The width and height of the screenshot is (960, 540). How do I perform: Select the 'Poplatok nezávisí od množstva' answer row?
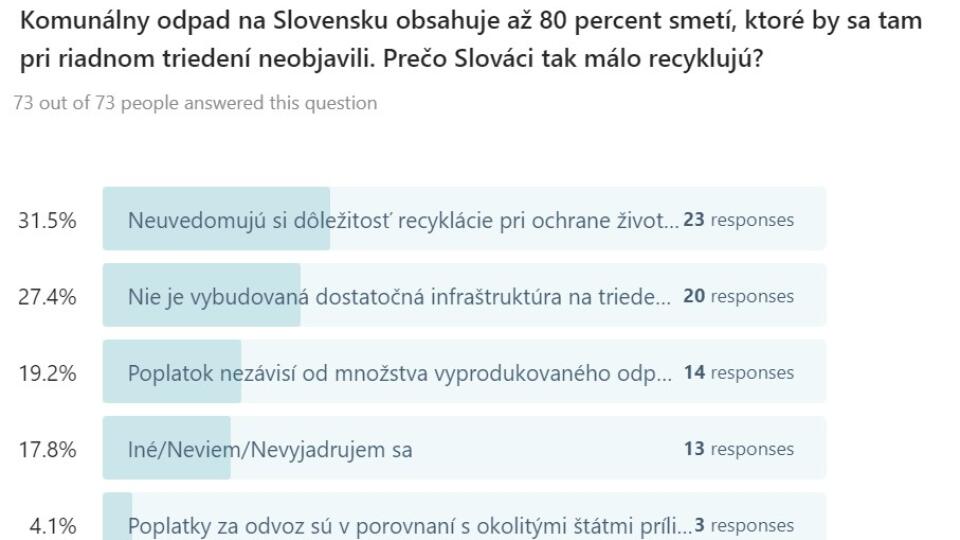click(x=464, y=372)
